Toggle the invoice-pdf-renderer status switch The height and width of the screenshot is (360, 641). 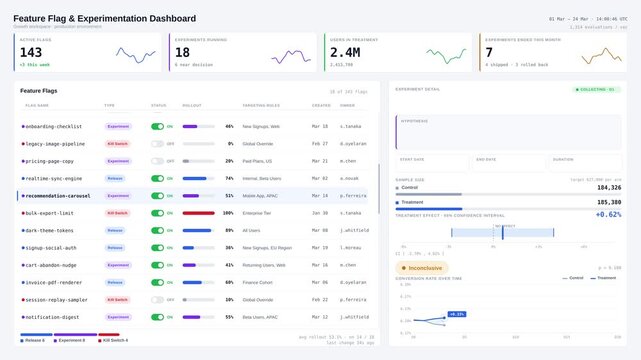pyautogui.click(x=157, y=282)
